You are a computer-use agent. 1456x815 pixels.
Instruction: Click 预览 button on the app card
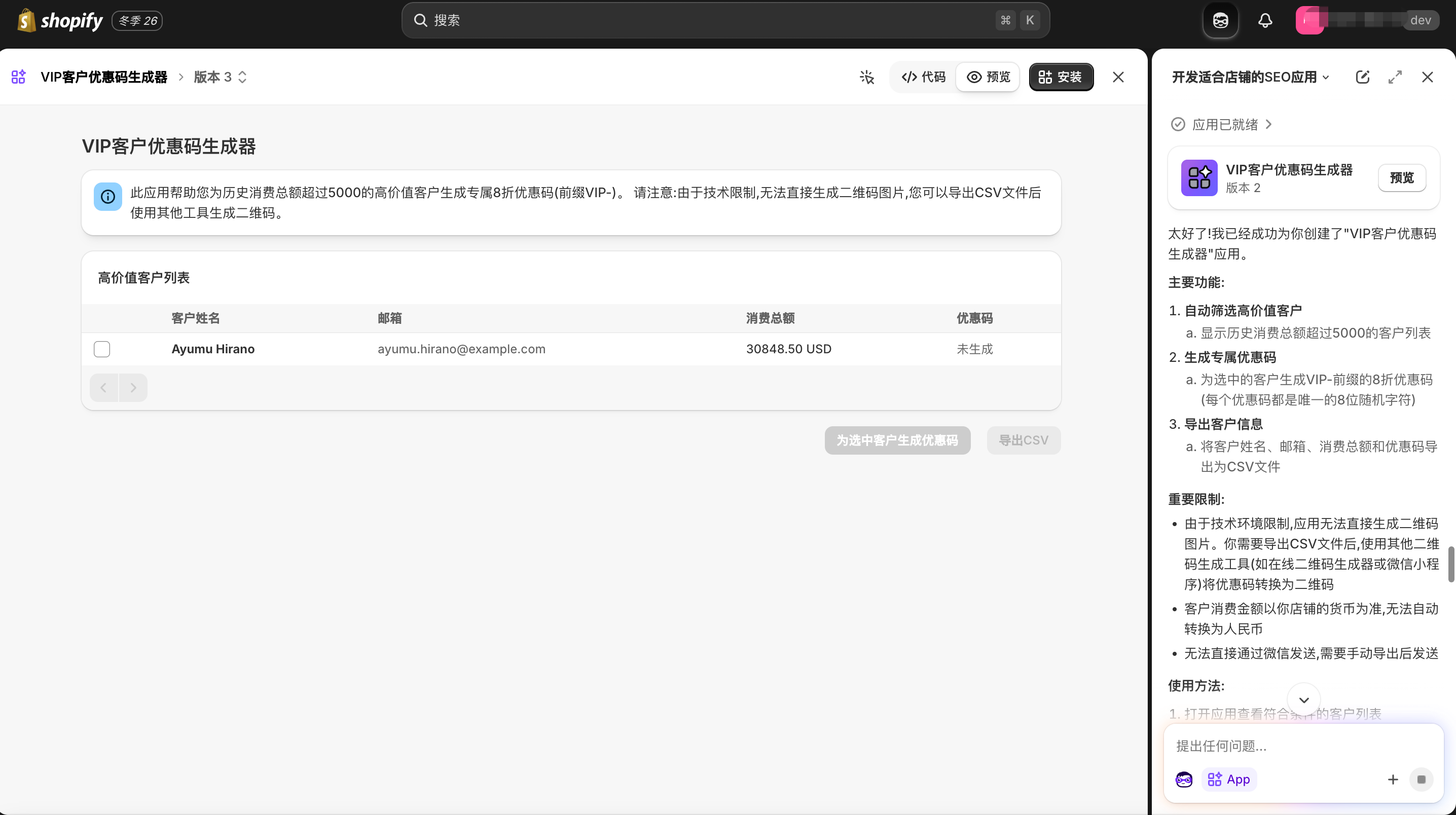pos(1402,178)
